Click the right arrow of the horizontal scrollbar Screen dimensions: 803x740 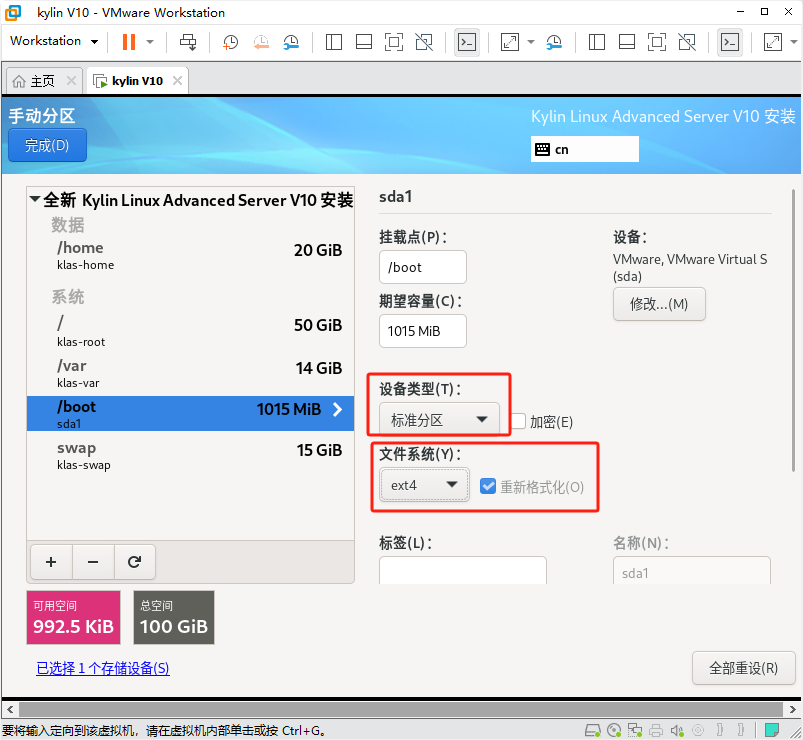click(792, 710)
